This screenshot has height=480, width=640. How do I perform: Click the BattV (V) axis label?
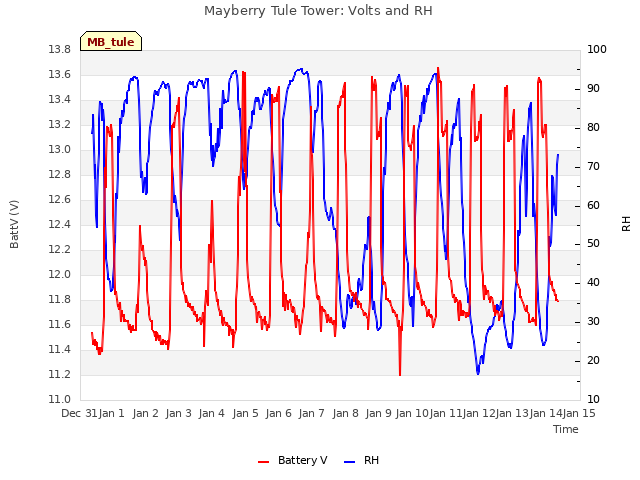(x=14, y=224)
